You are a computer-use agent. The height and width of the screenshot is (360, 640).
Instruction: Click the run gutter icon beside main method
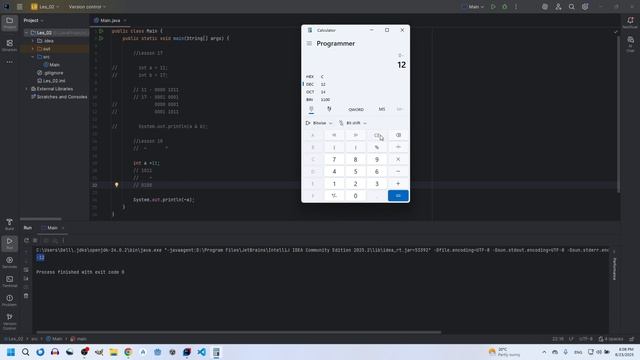coord(101,38)
